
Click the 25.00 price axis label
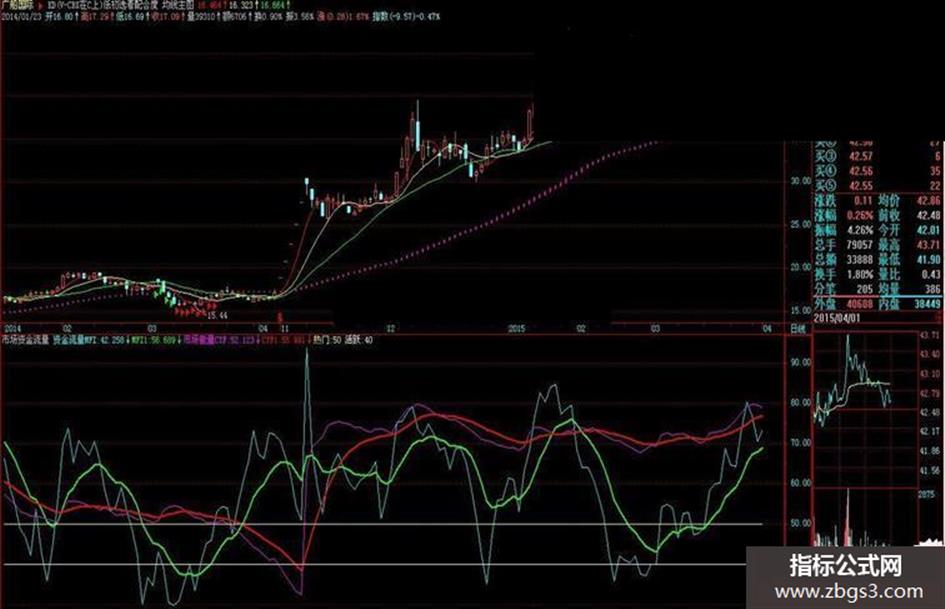800,224
